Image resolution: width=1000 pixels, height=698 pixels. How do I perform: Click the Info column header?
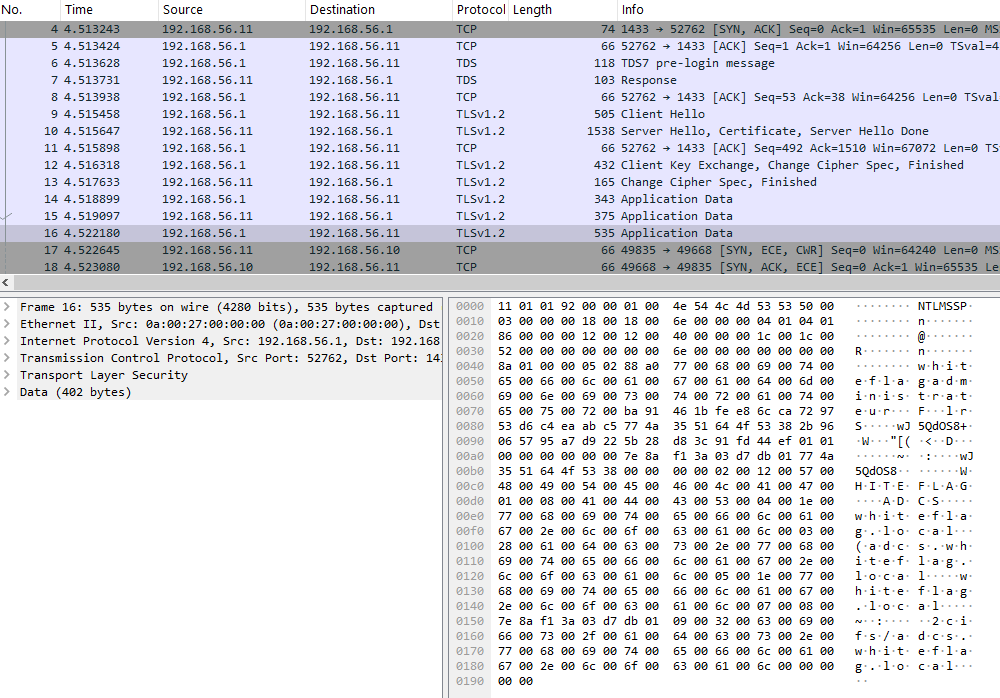tap(632, 9)
